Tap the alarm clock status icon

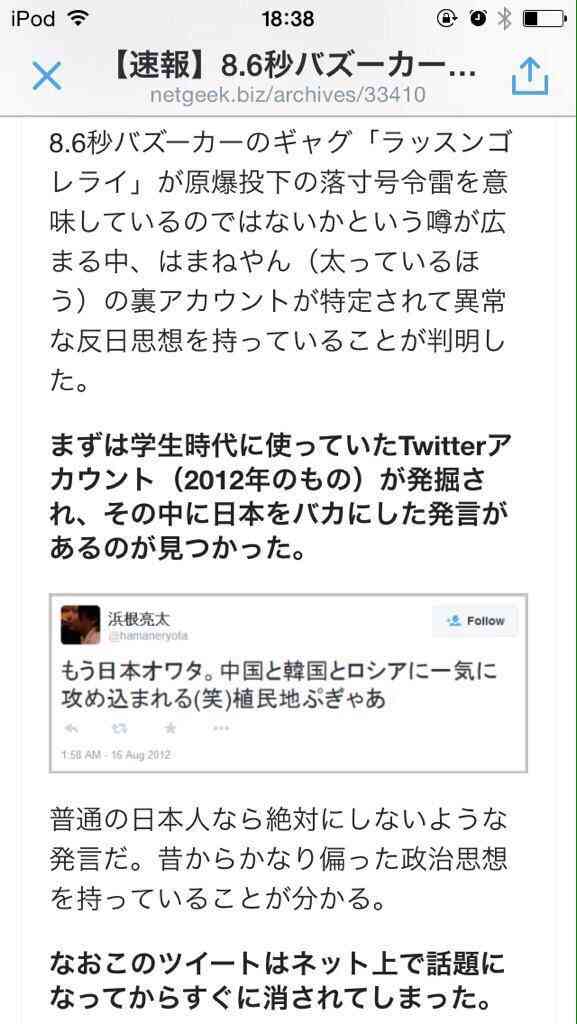point(478,20)
